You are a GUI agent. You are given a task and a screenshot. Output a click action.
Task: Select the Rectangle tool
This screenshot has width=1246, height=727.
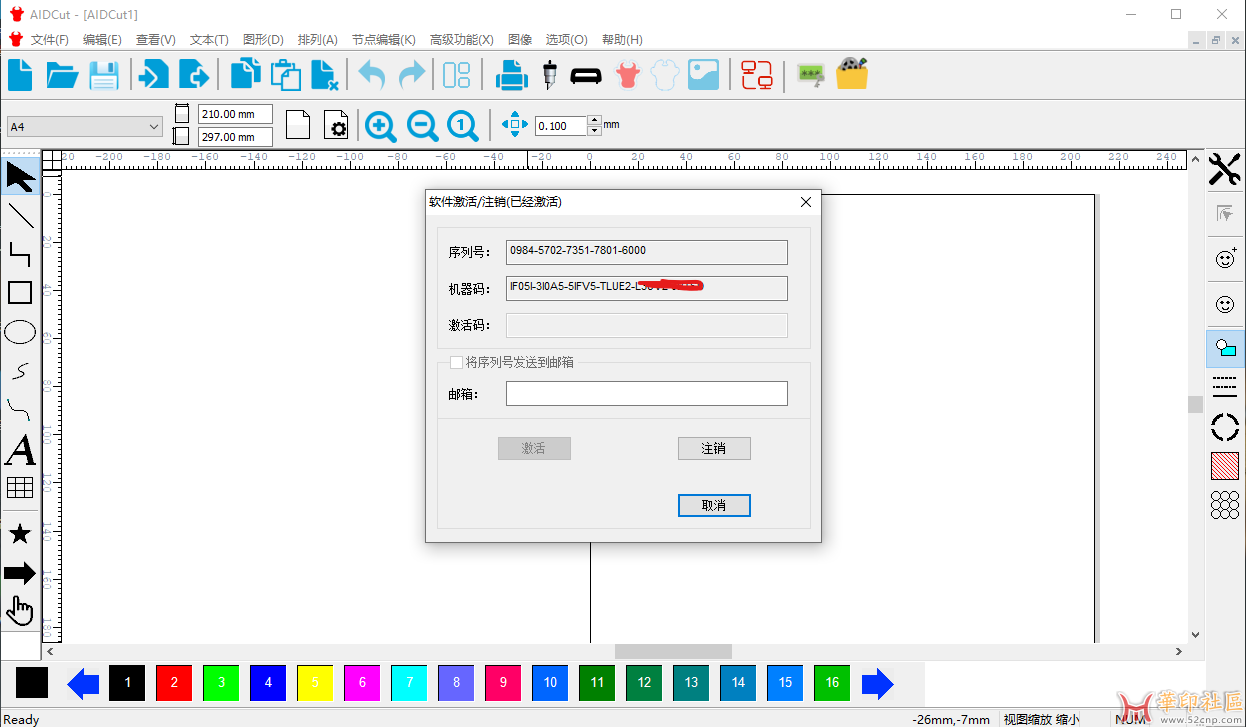20,292
